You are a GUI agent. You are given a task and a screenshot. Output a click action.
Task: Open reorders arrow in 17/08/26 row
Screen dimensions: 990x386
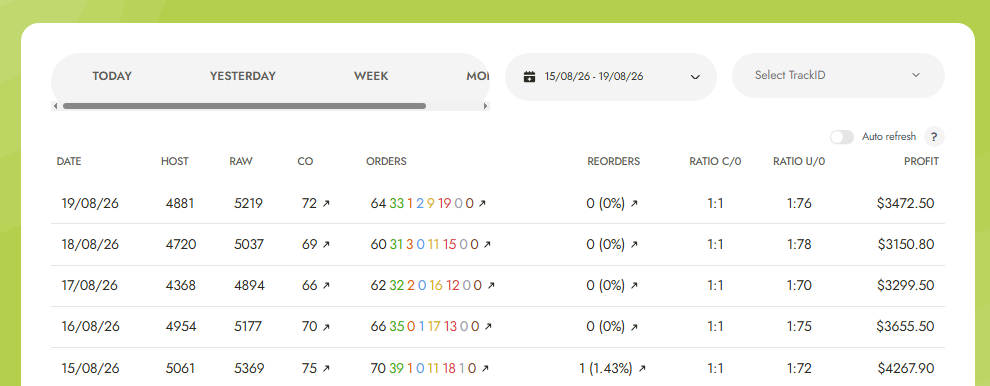tap(634, 286)
